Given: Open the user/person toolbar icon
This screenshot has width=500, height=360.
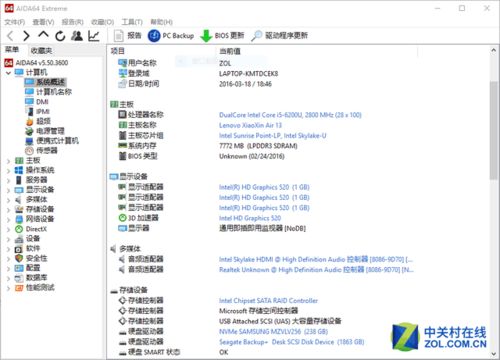Looking at the screenshot, I should (x=77, y=36).
